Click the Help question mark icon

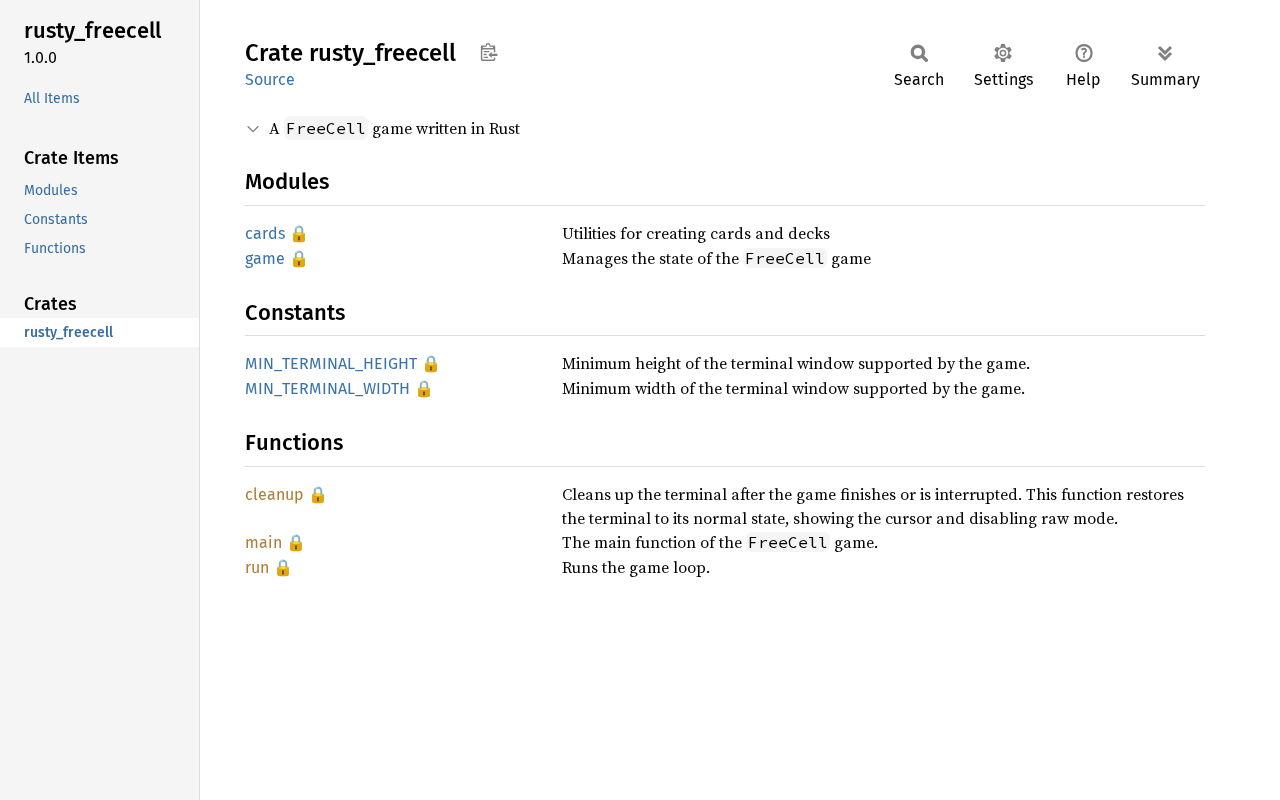click(x=1083, y=54)
